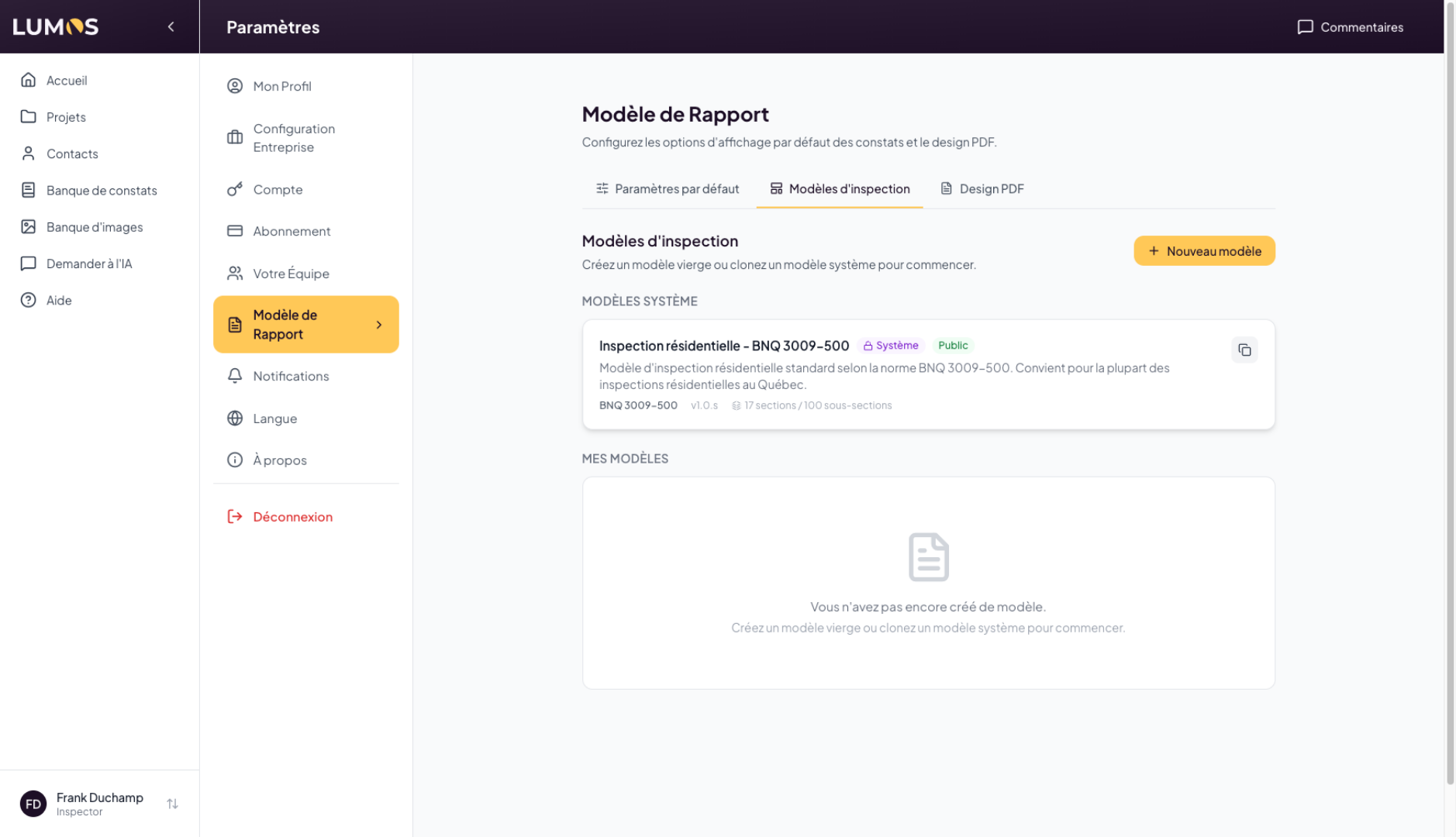Open the Commentaires feedback panel

[x=1350, y=27]
